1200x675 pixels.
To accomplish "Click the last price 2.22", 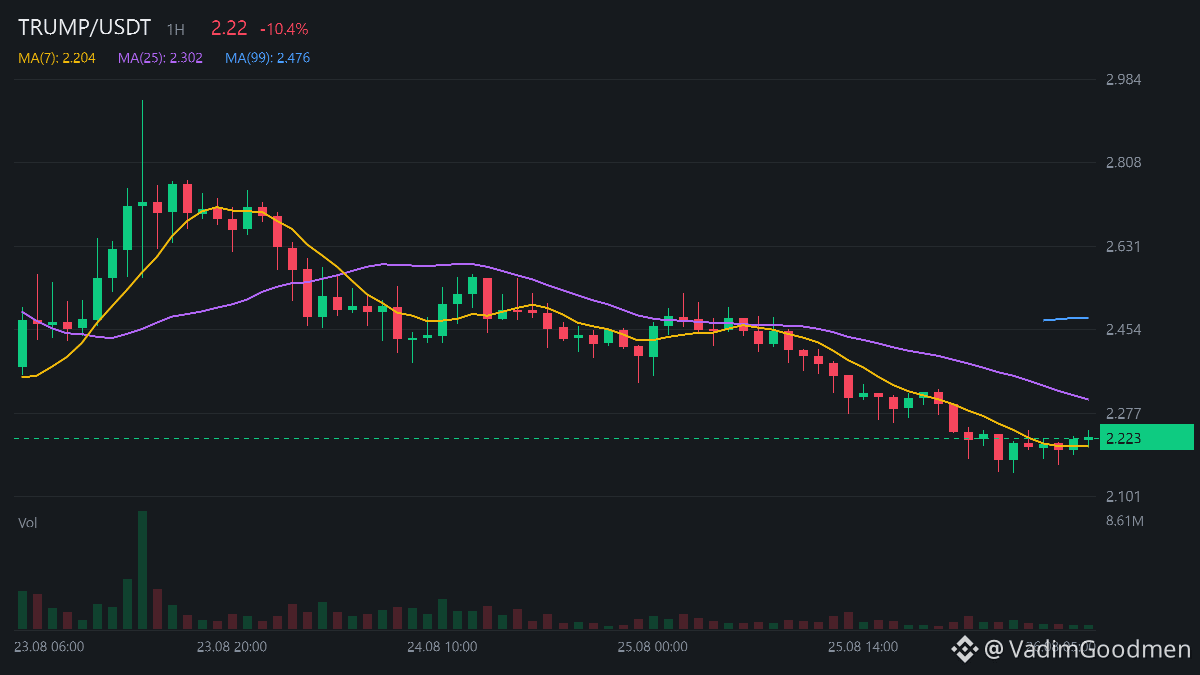I will tap(229, 29).
